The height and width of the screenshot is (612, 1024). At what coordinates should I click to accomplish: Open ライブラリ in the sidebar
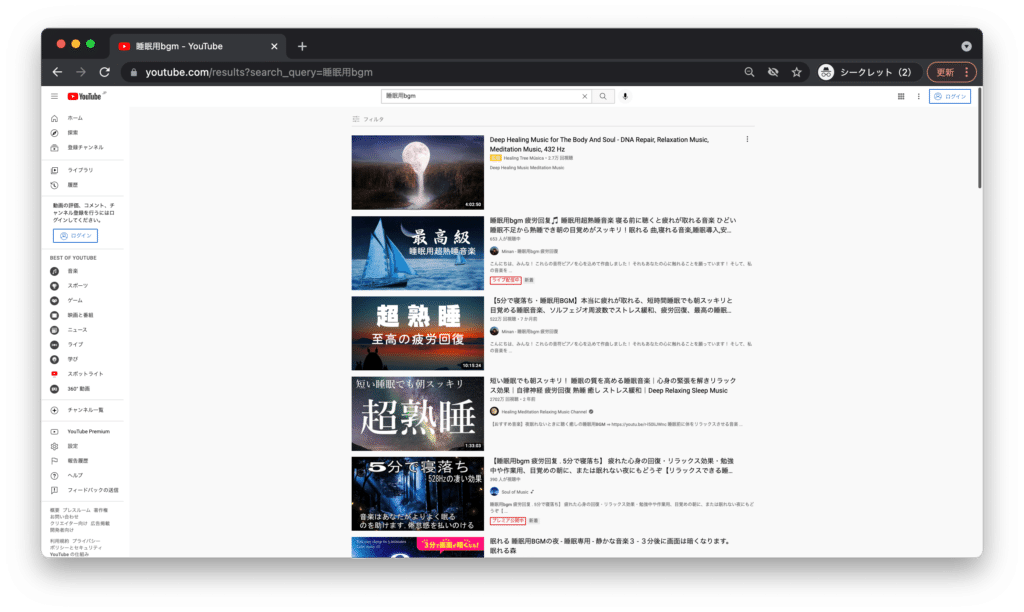point(80,170)
